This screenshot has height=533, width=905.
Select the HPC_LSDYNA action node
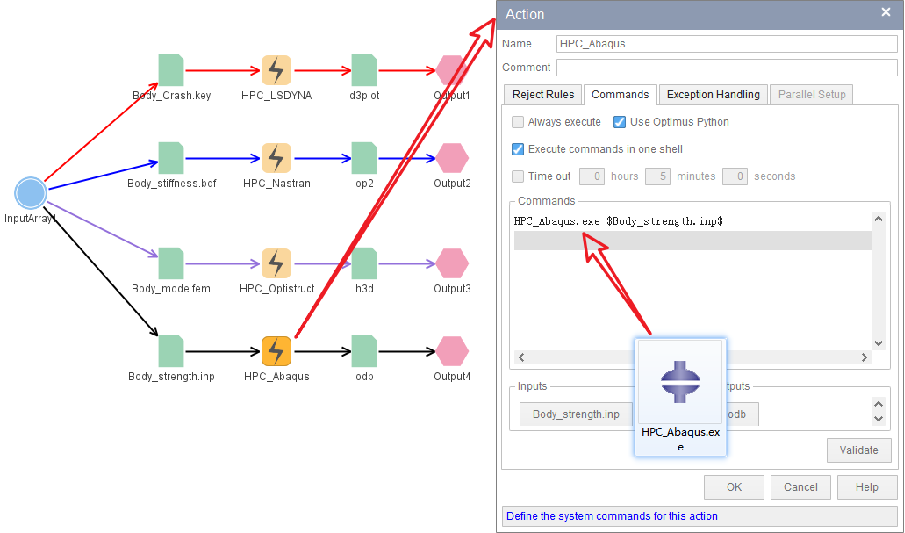point(276,70)
